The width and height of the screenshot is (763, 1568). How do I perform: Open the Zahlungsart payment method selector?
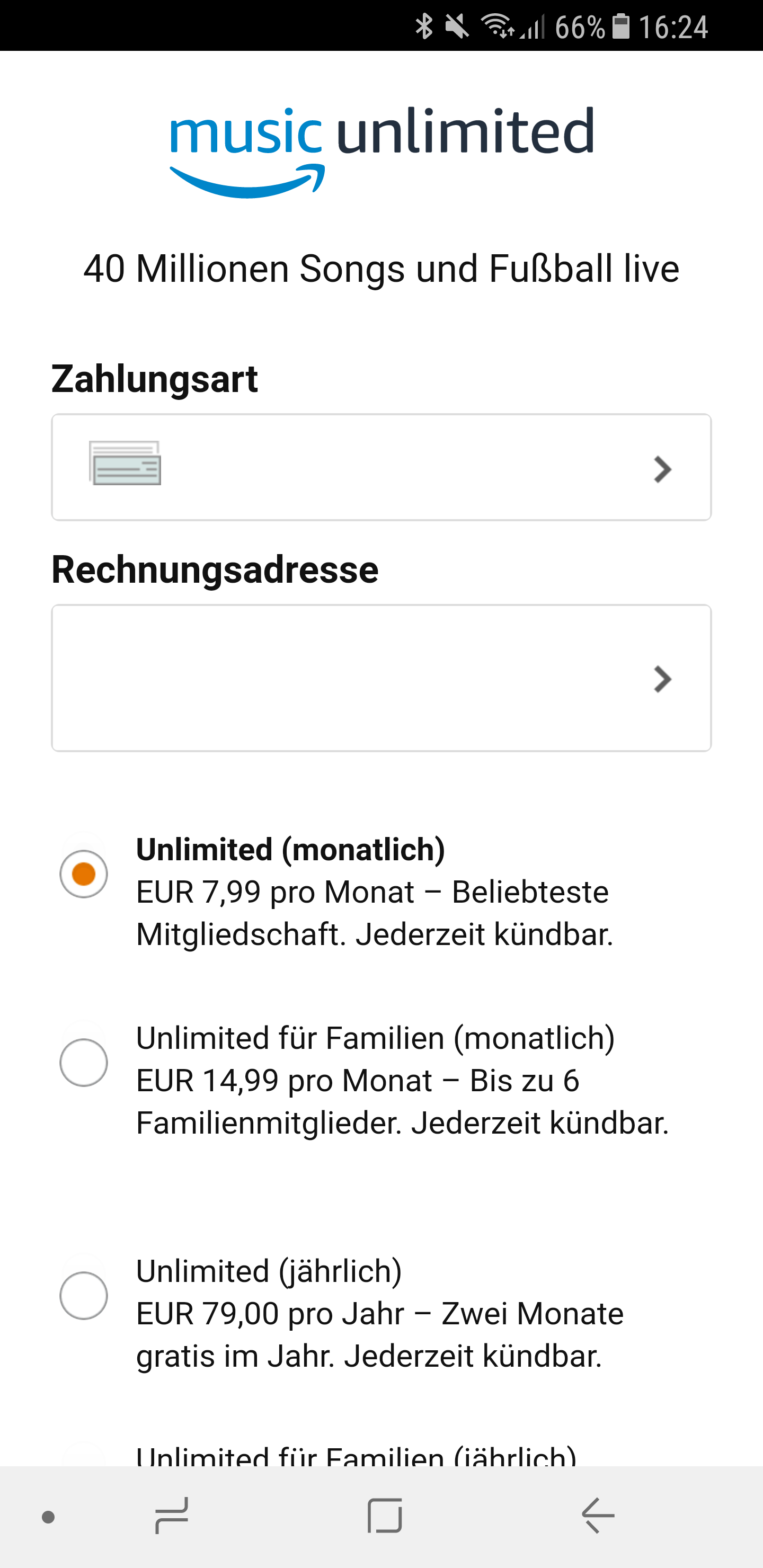[x=381, y=467]
